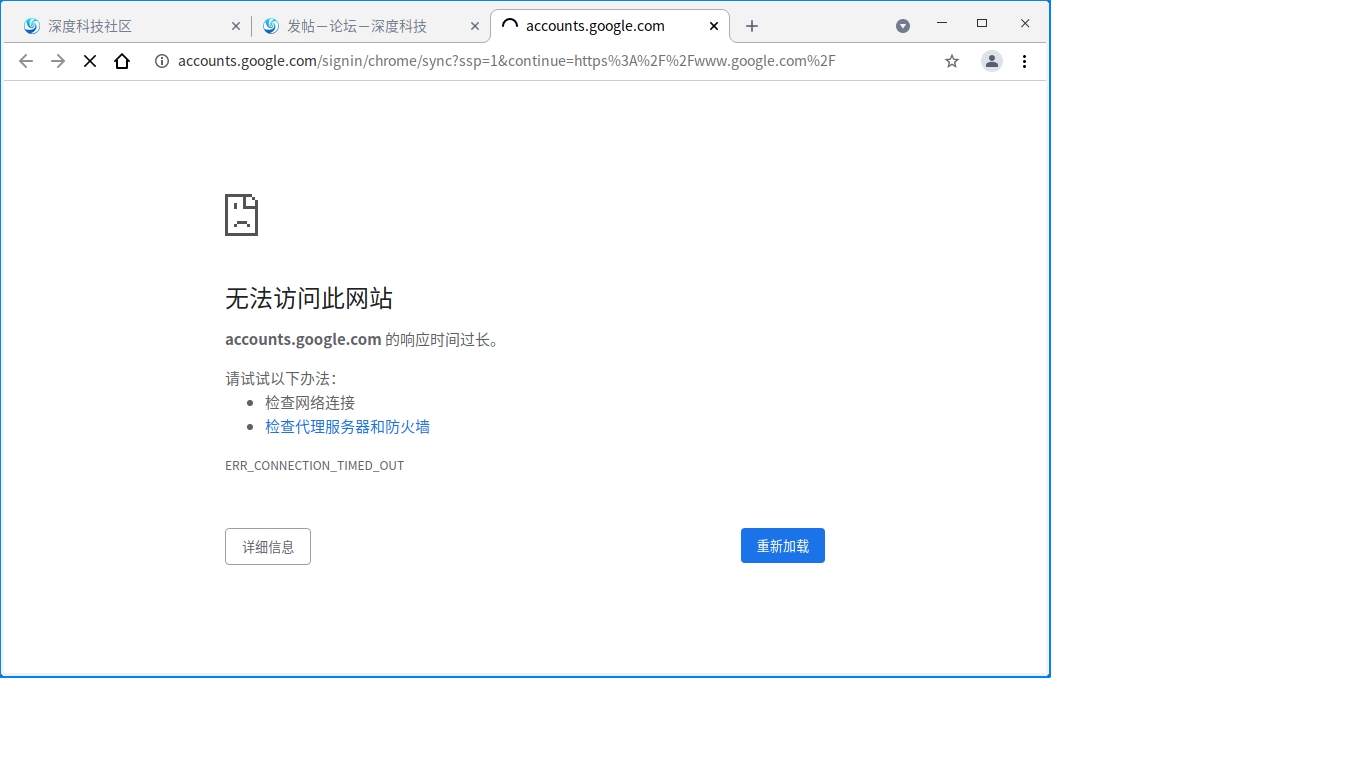Viewport: 1366px width, 768px height.
Task: Go back to the previous page
Action: [x=26, y=61]
